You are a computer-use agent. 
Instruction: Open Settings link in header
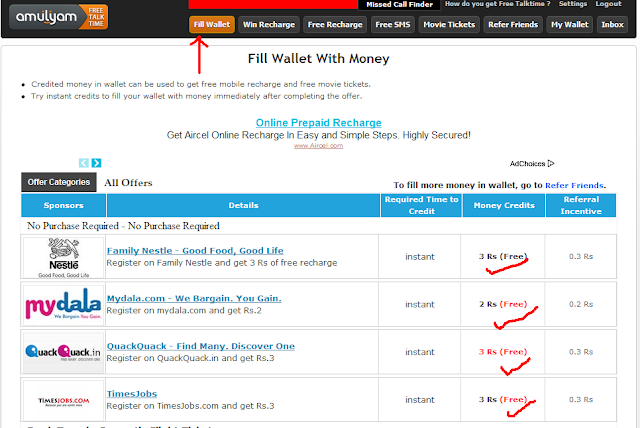573,4
